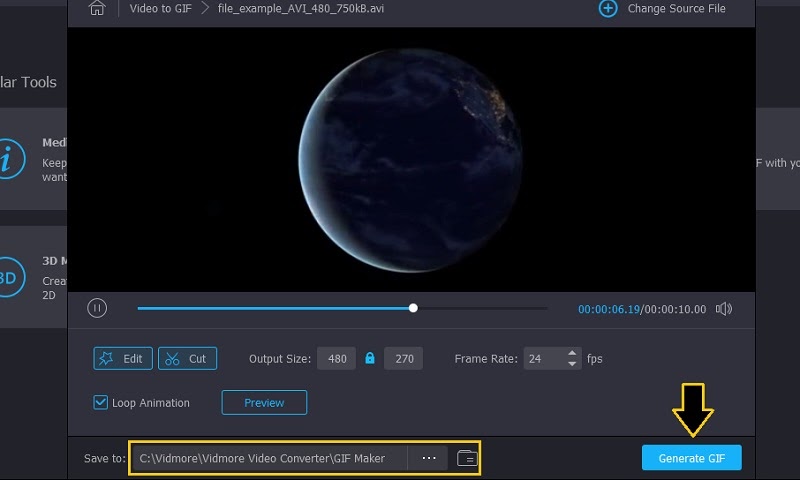Screen dimensions: 800x480
Task: Click the 3D Maker icon
Action: click(8, 276)
